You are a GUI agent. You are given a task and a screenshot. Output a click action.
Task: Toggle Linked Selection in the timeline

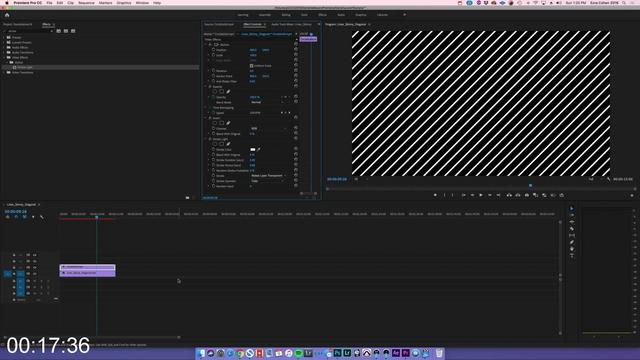pyautogui.click(x=24, y=217)
